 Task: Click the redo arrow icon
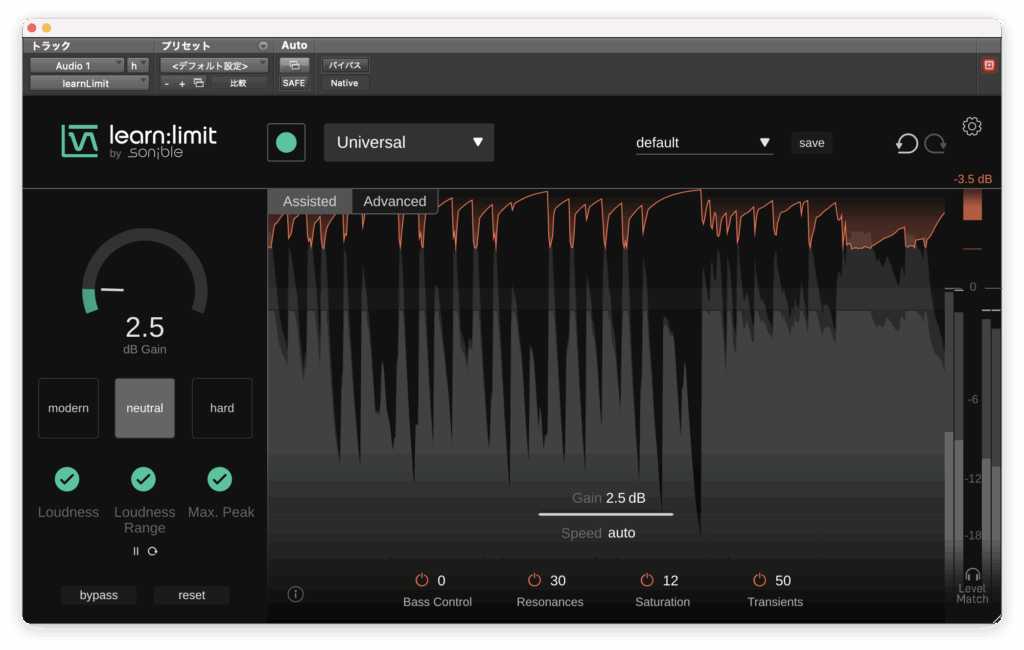point(935,143)
